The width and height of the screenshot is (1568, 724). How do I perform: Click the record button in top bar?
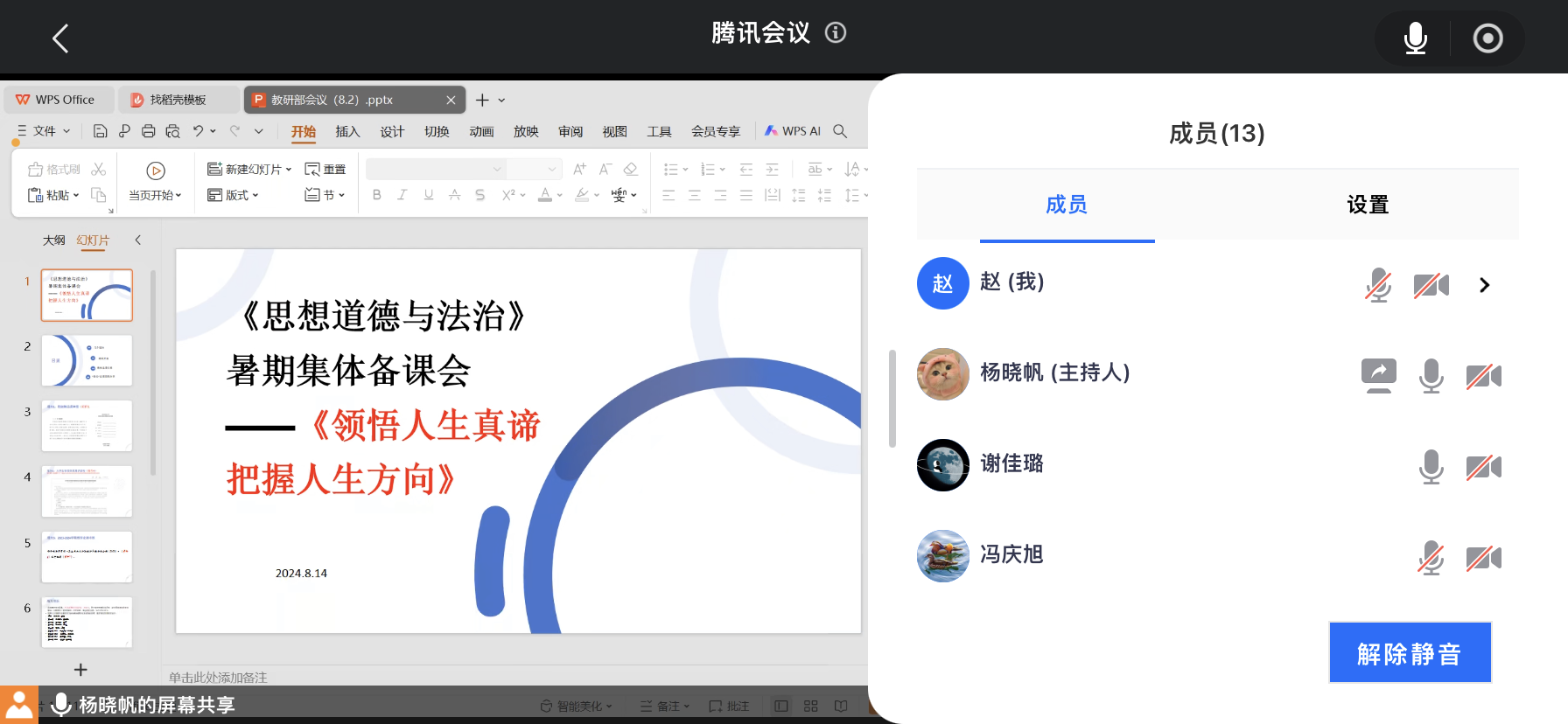point(1487,38)
